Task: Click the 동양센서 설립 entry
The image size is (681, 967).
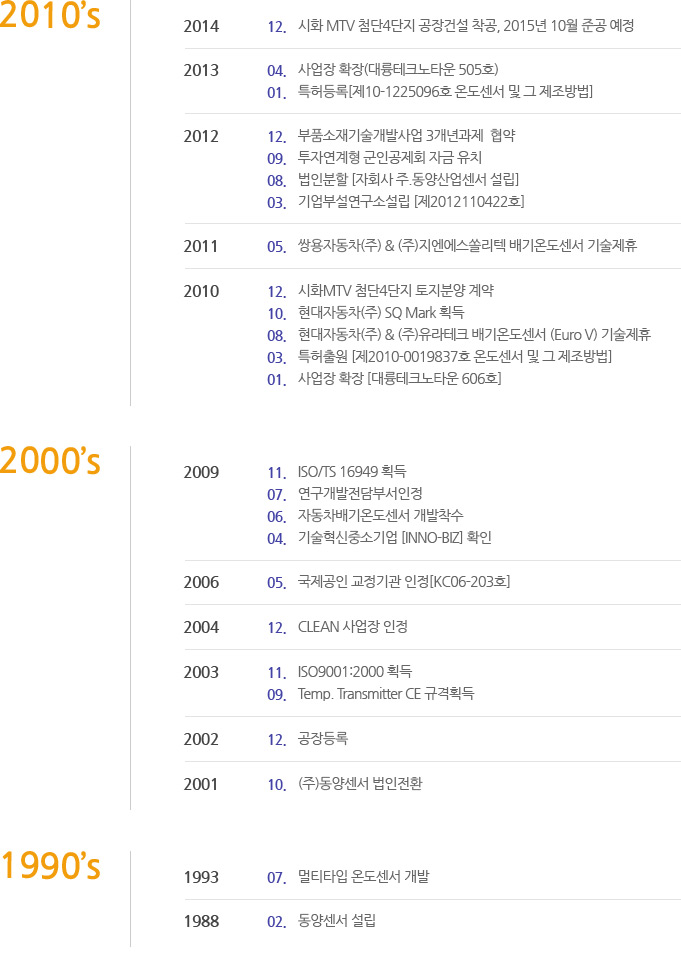Action: coord(337,921)
